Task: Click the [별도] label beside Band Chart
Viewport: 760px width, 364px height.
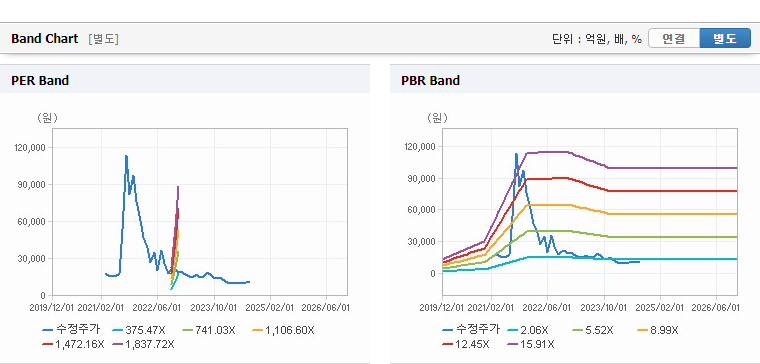Action: tap(103, 39)
